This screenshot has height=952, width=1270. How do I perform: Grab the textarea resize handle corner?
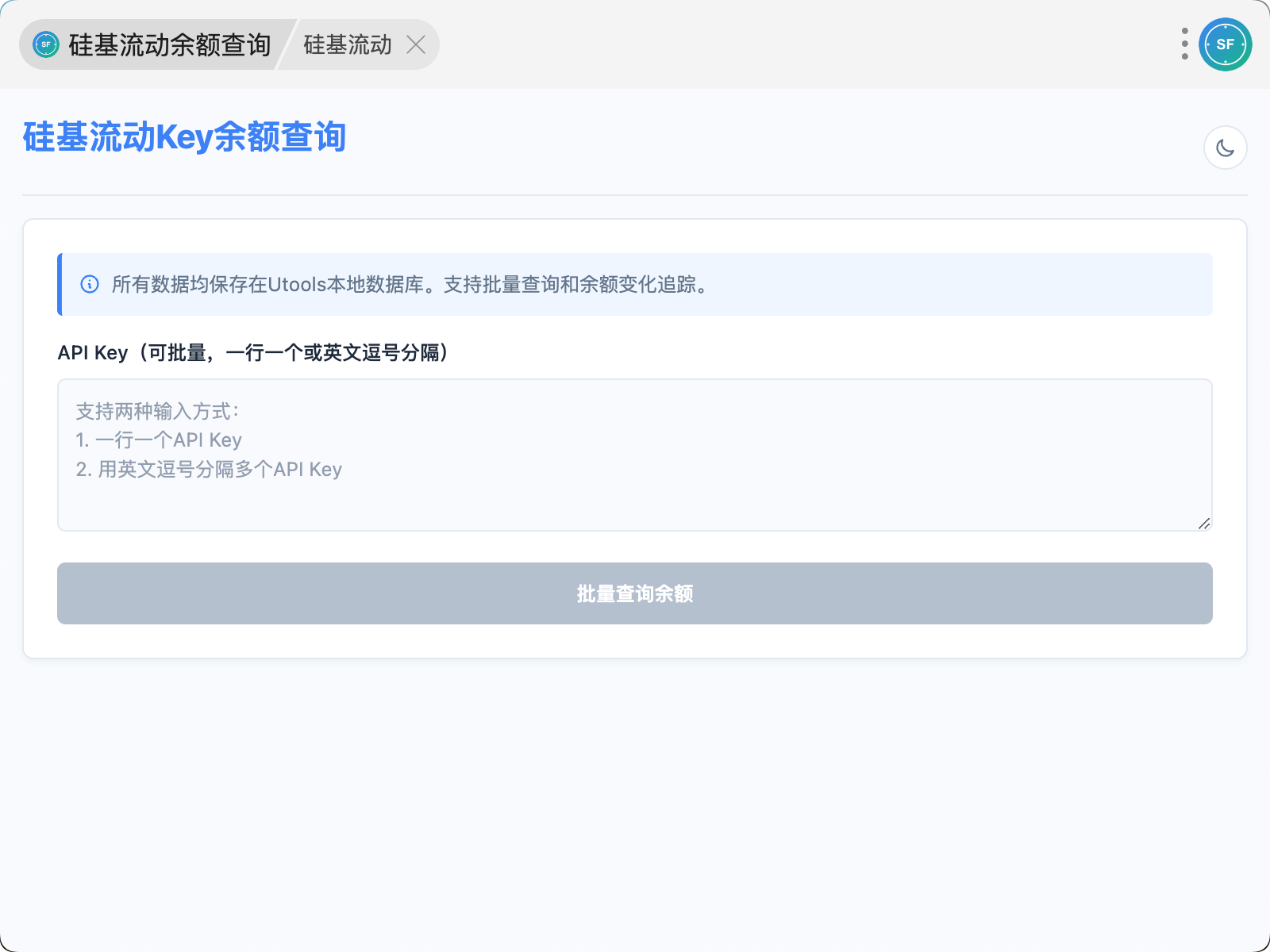tap(1204, 524)
